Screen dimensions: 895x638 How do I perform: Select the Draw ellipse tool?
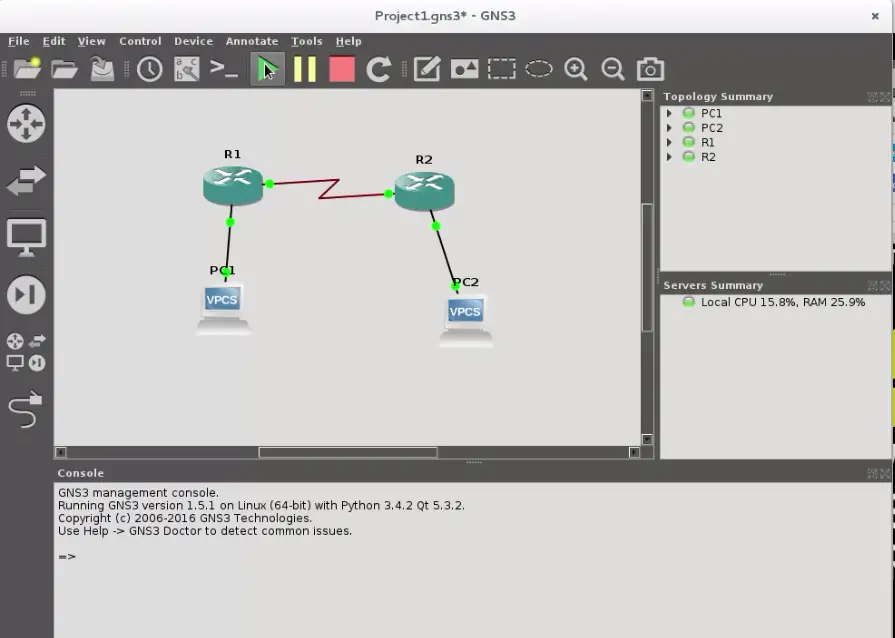539,69
